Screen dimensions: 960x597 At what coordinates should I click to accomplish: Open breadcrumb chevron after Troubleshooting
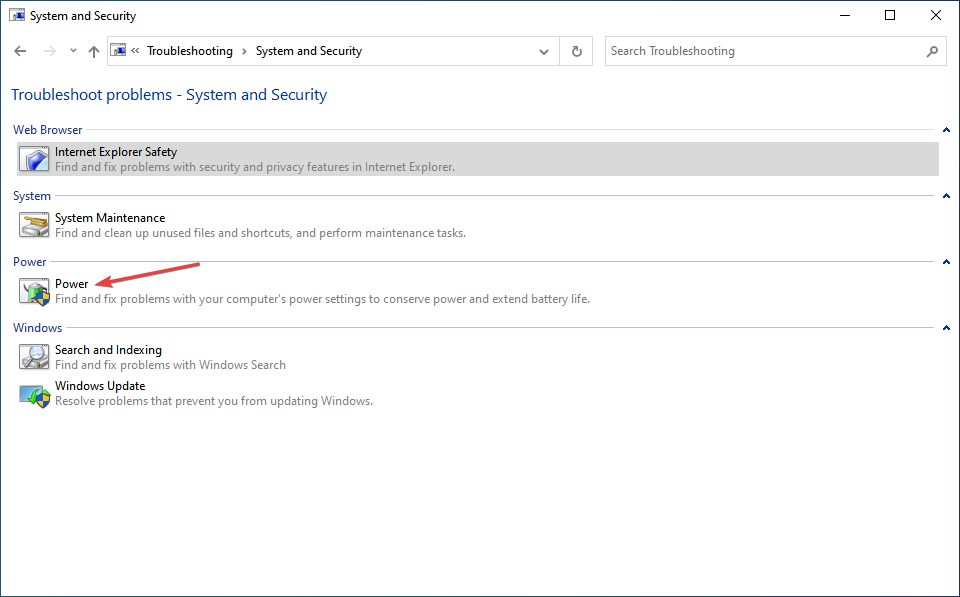pos(244,51)
